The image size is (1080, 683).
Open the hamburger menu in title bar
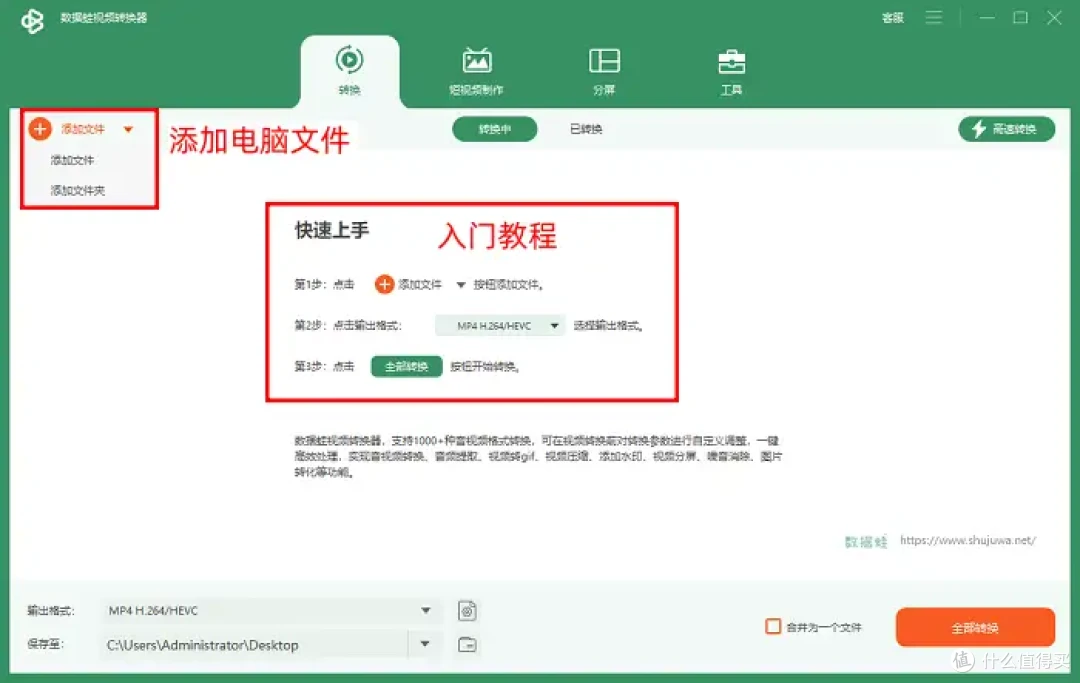(934, 17)
